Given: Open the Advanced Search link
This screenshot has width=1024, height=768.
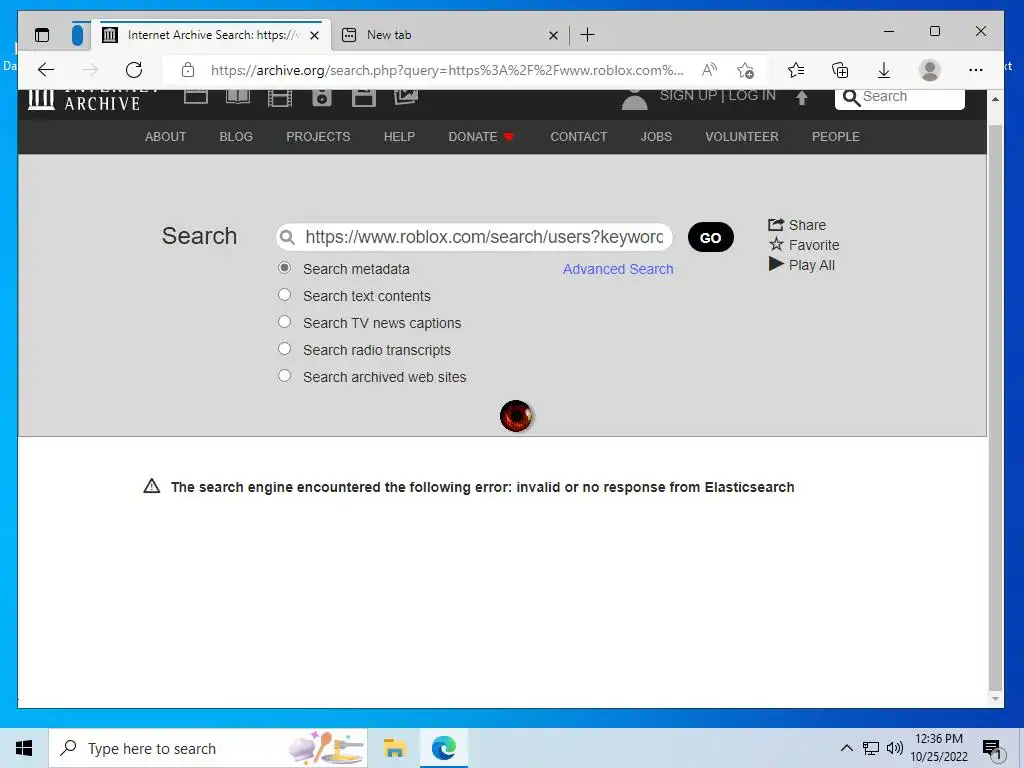Looking at the screenshot, I should coord(618,269).
